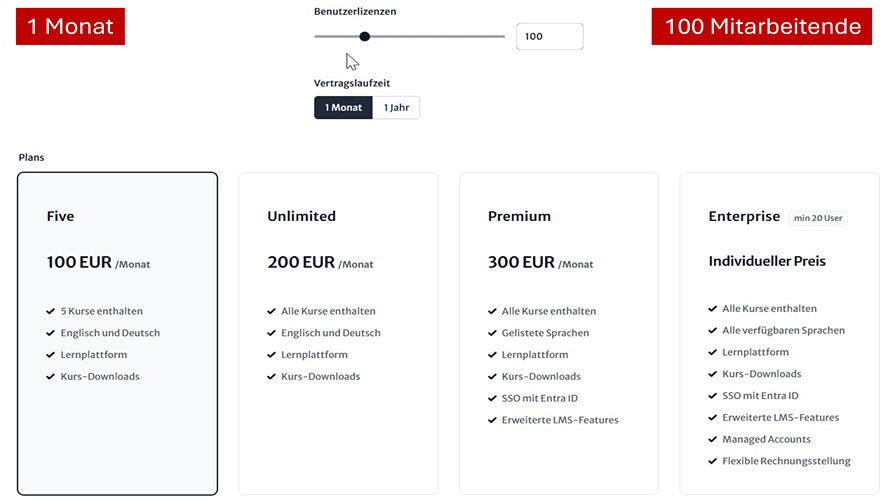Image resolution: width=888 pixels, height=502 pixels.
Task: Click the checkmark next to Premium's 'Erweiterte LMS-Features'
Action: pos(493,420)
